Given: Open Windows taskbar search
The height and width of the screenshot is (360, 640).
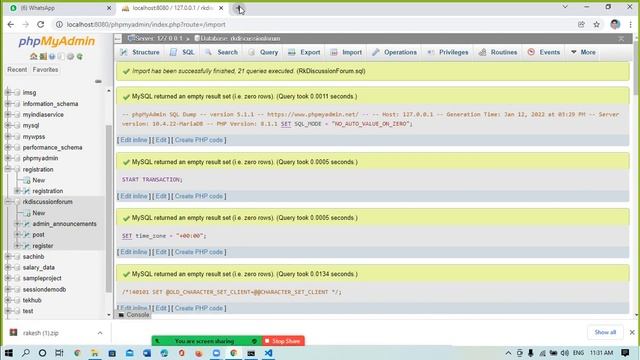Looking at the screenshot, I should [x=26, y=353].
